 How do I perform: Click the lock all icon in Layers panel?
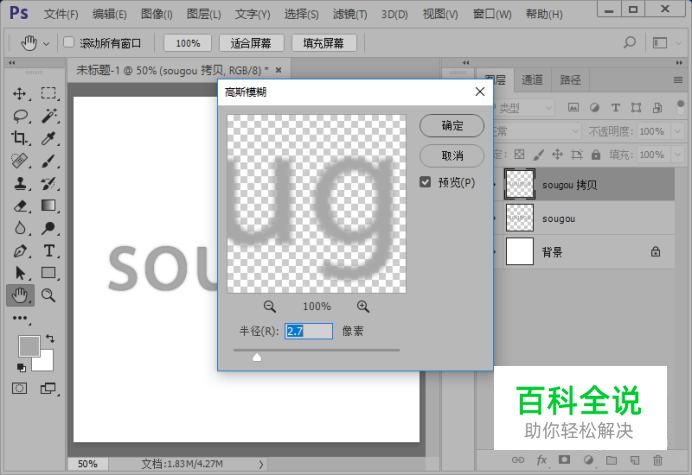click(596, 155)
